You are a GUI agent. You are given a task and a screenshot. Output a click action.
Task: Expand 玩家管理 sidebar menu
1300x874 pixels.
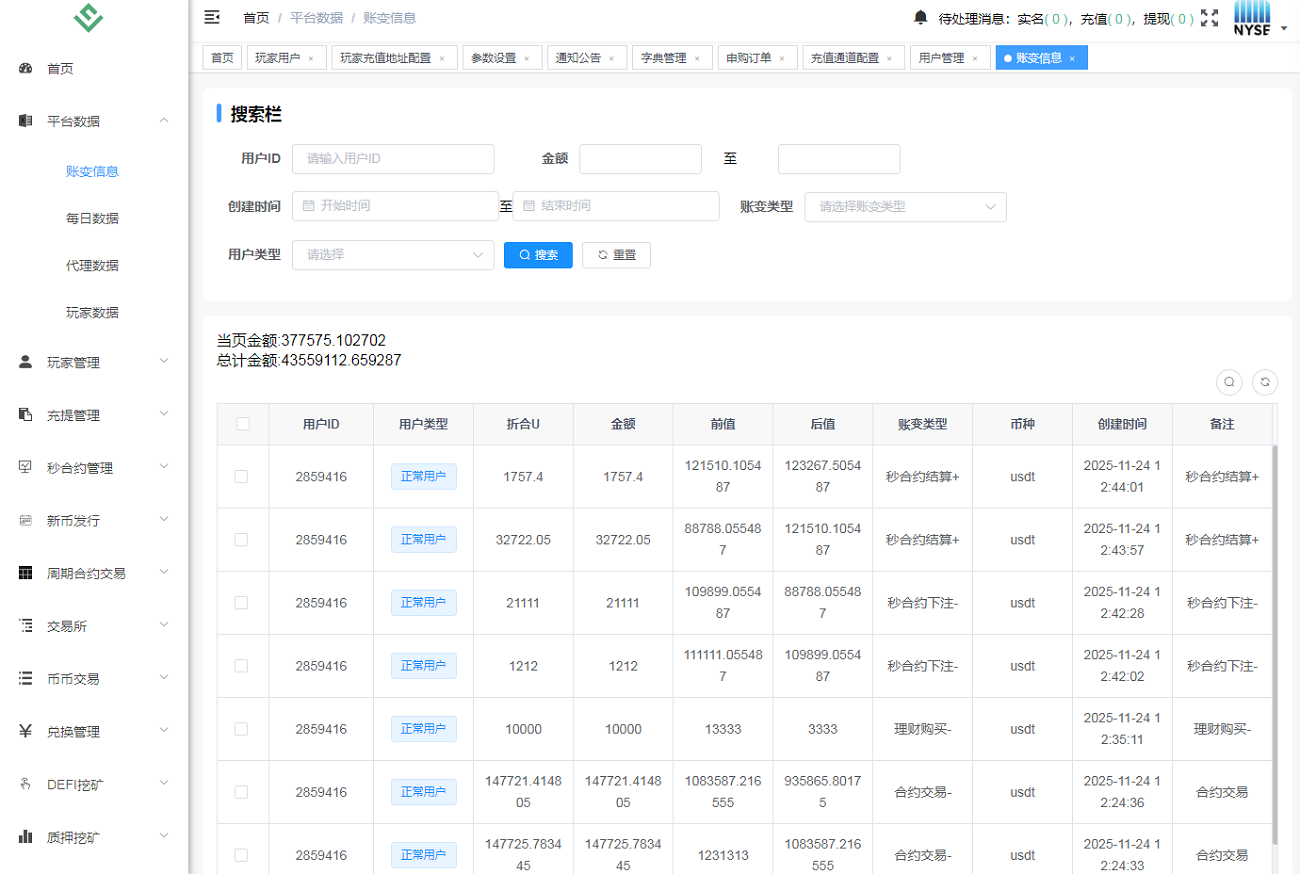[94, 363]
